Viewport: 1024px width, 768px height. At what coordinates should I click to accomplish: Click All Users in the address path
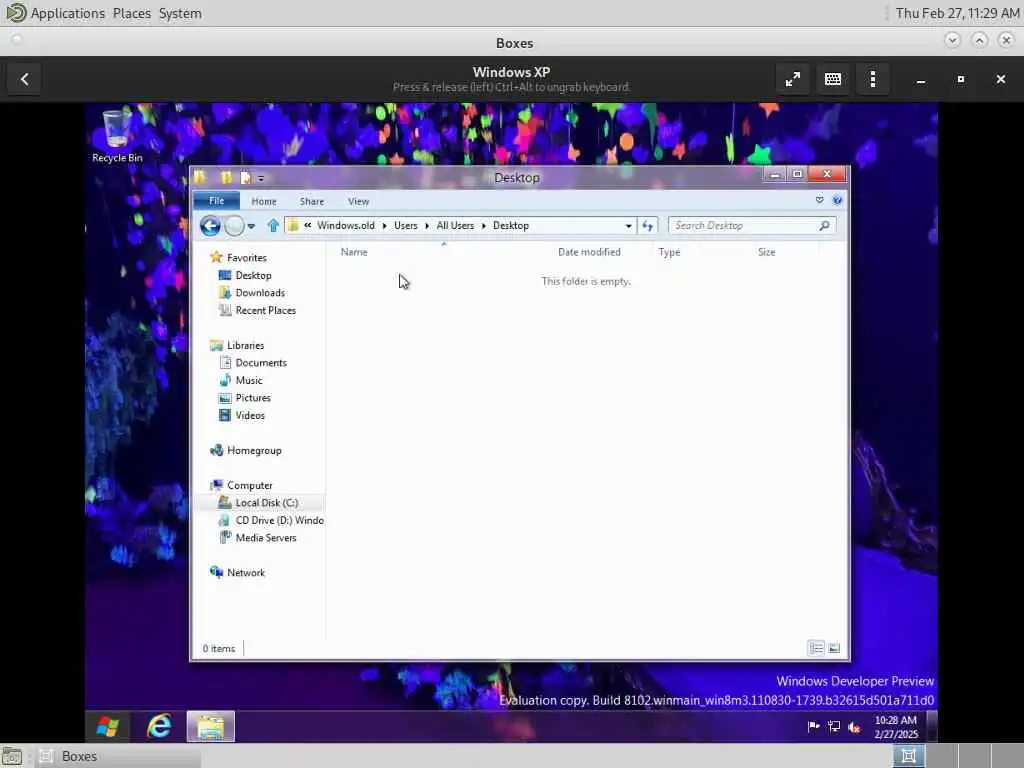tap(455, 226)
